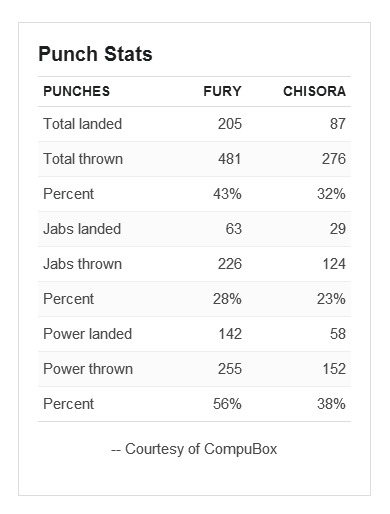Select the Power landed row label
This screenshot has height=514, width=390.
88,334
